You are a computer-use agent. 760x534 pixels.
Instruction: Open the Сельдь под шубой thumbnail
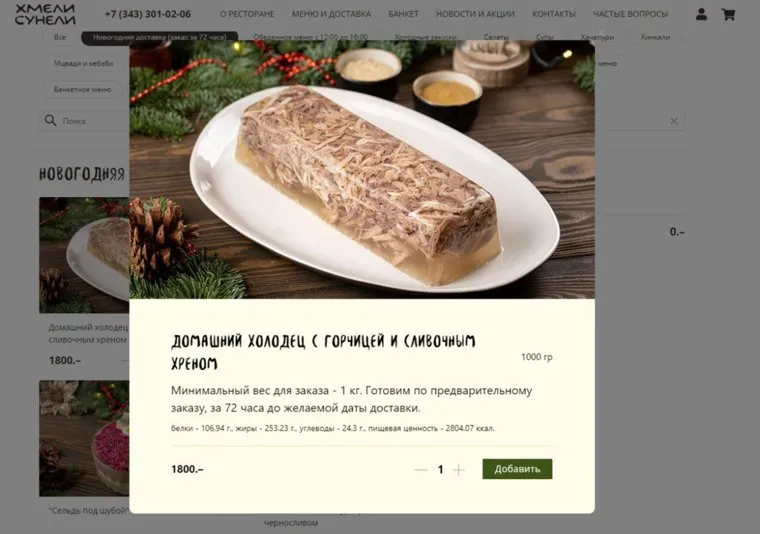[84, 438]
